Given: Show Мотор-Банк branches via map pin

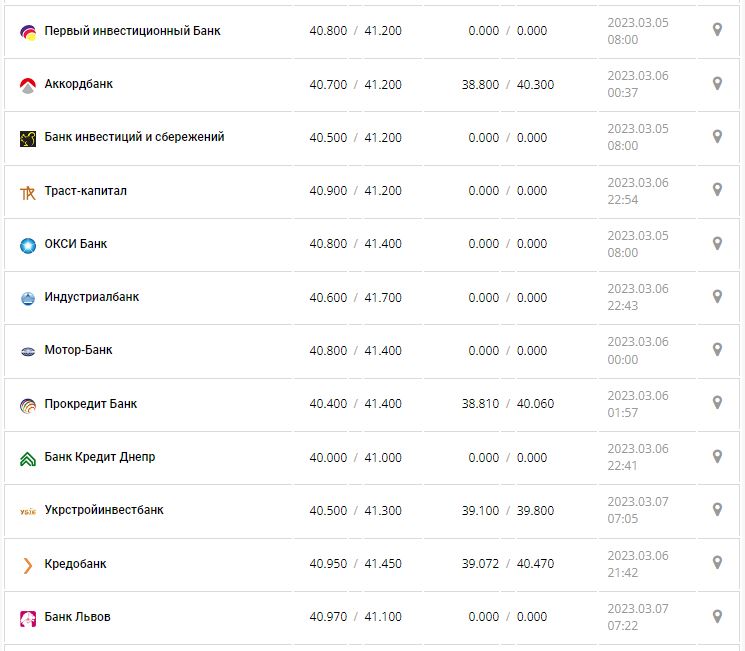Looking at the screenshot, I should pos(717,349).
